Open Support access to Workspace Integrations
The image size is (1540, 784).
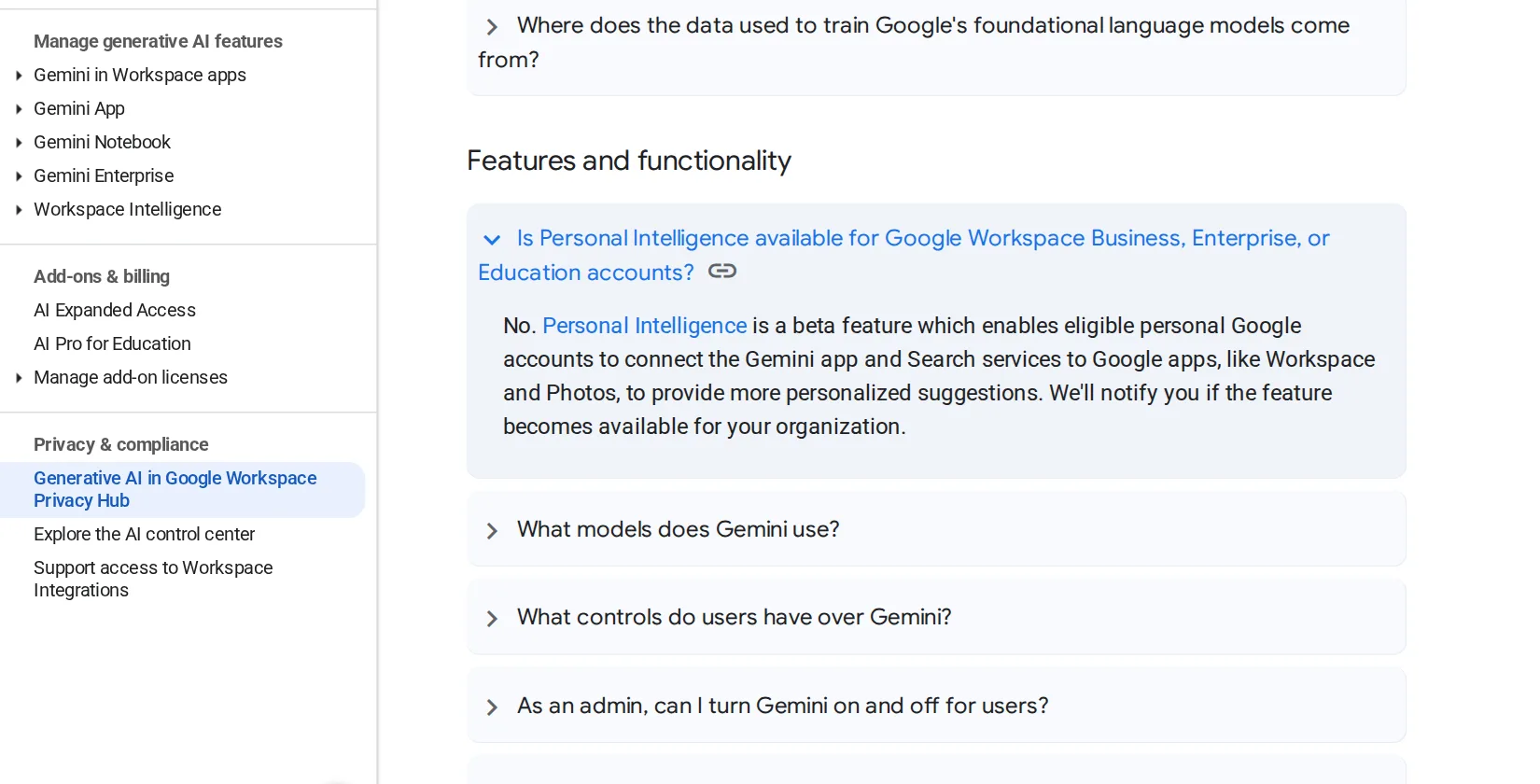click(153, 579)
